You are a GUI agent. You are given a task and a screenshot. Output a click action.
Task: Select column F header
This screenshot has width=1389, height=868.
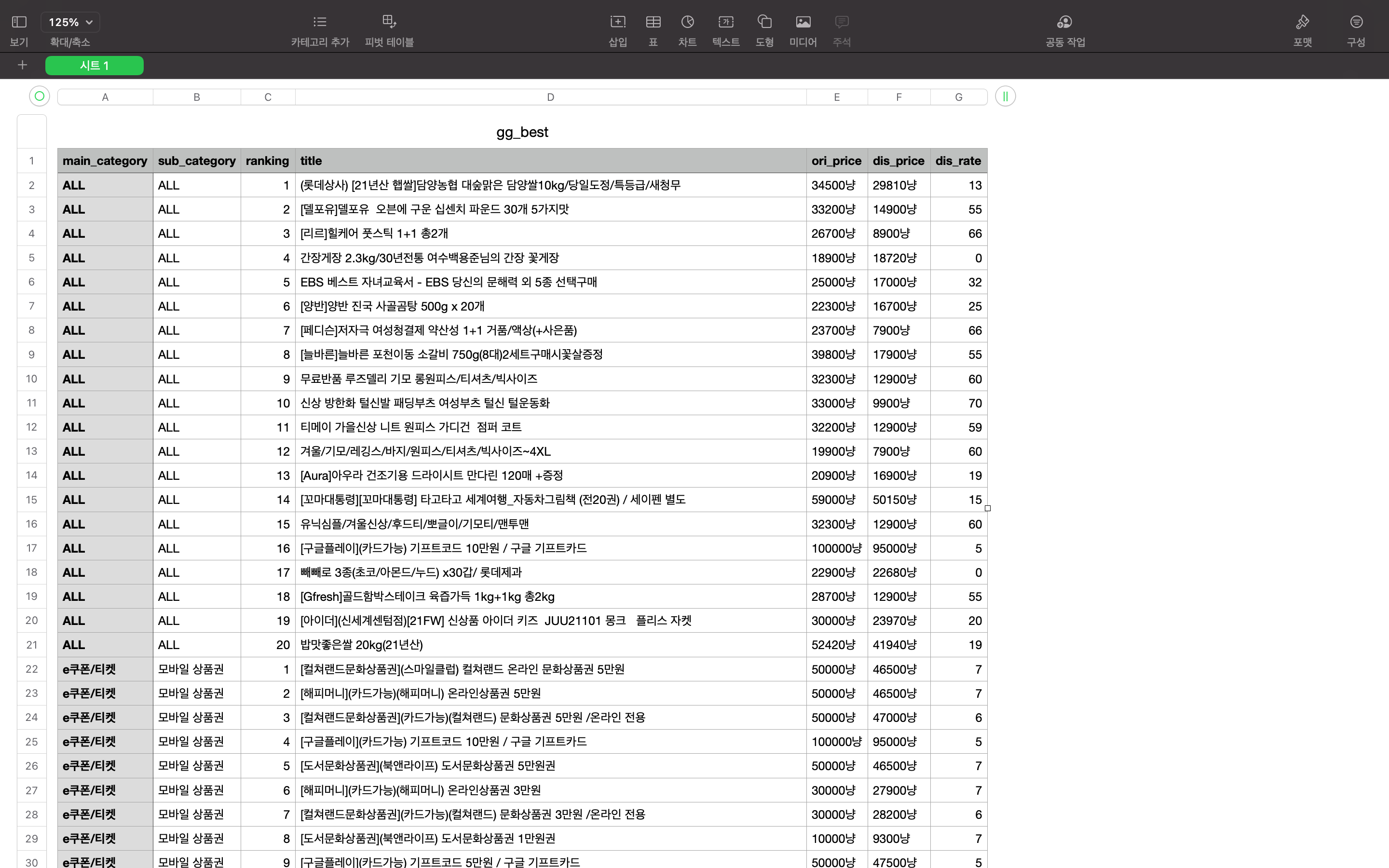[899, 97]
